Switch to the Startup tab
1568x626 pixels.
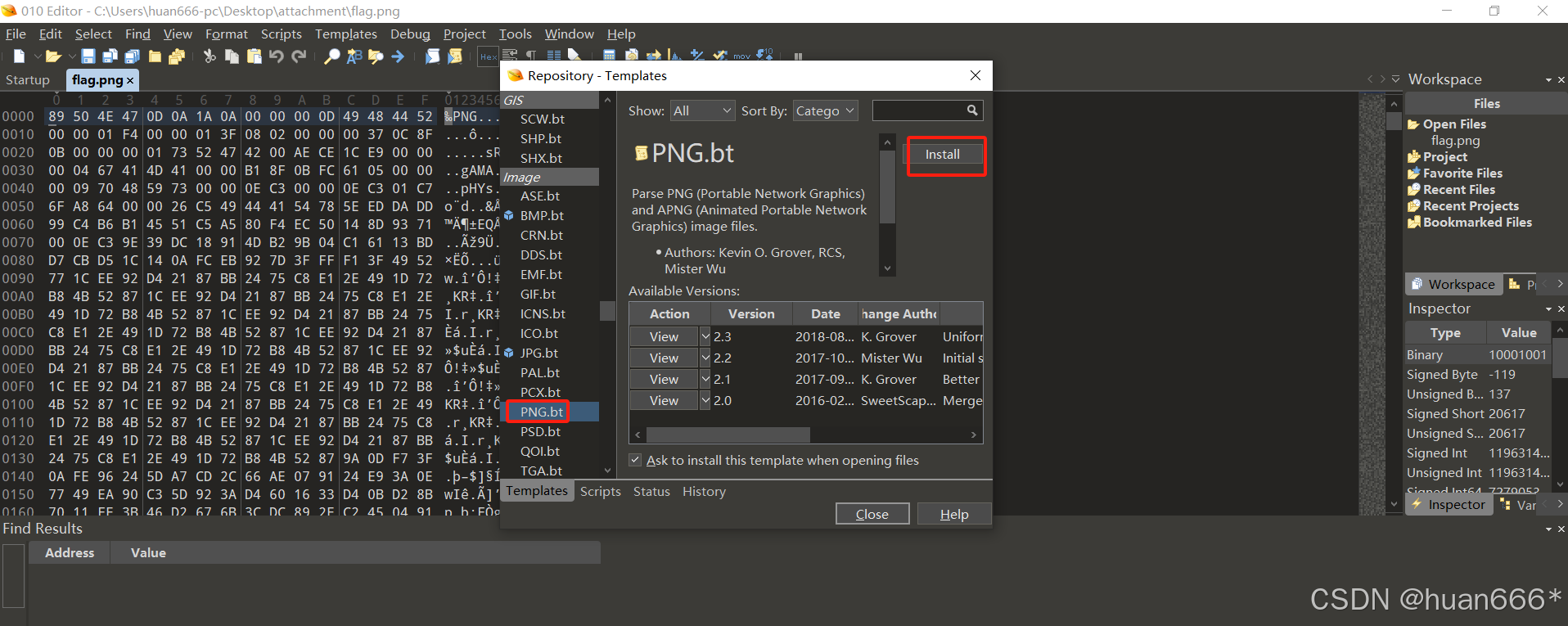[x=28, y=79]
